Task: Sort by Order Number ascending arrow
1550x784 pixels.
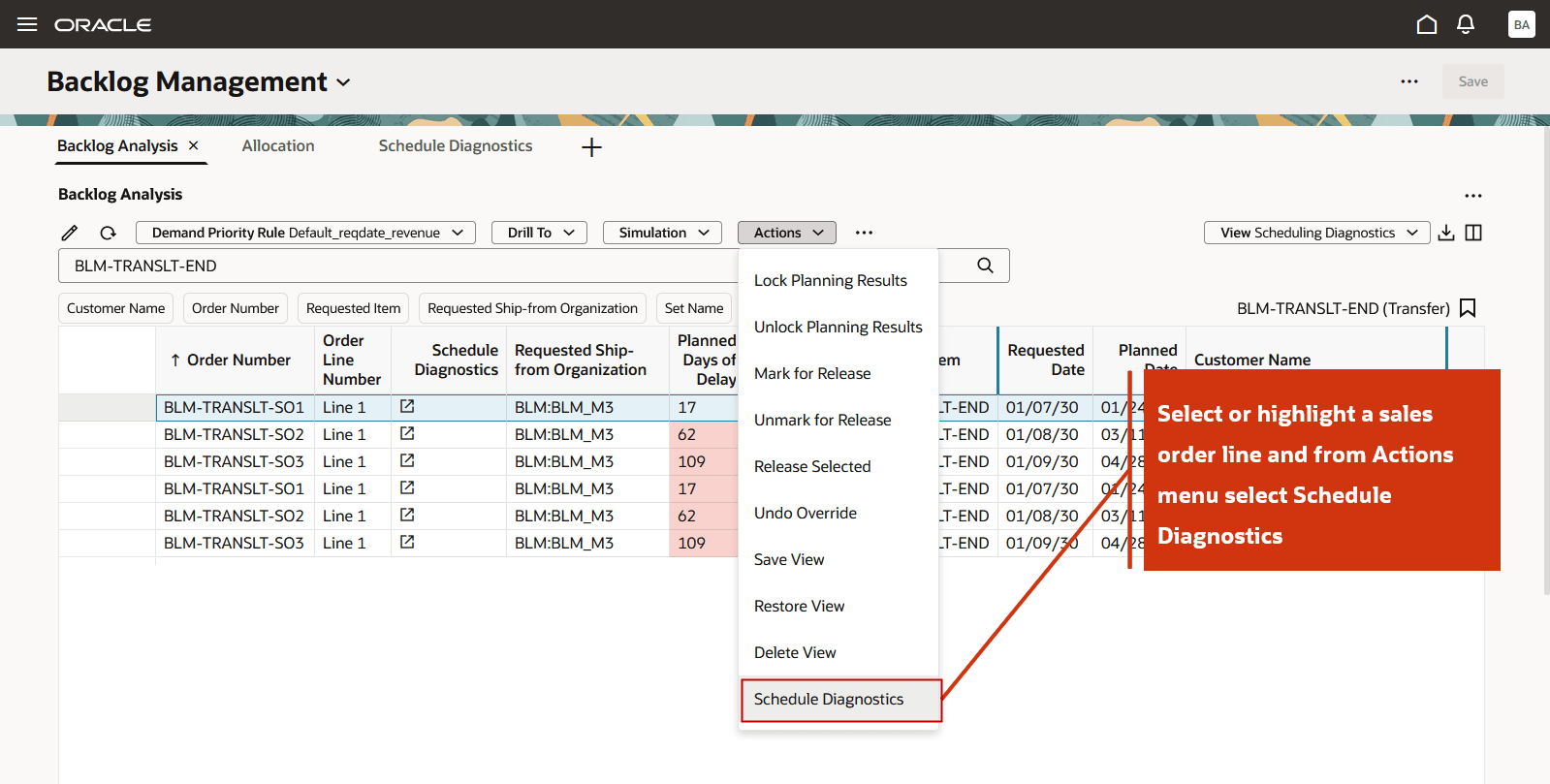Action: [175, 361]
